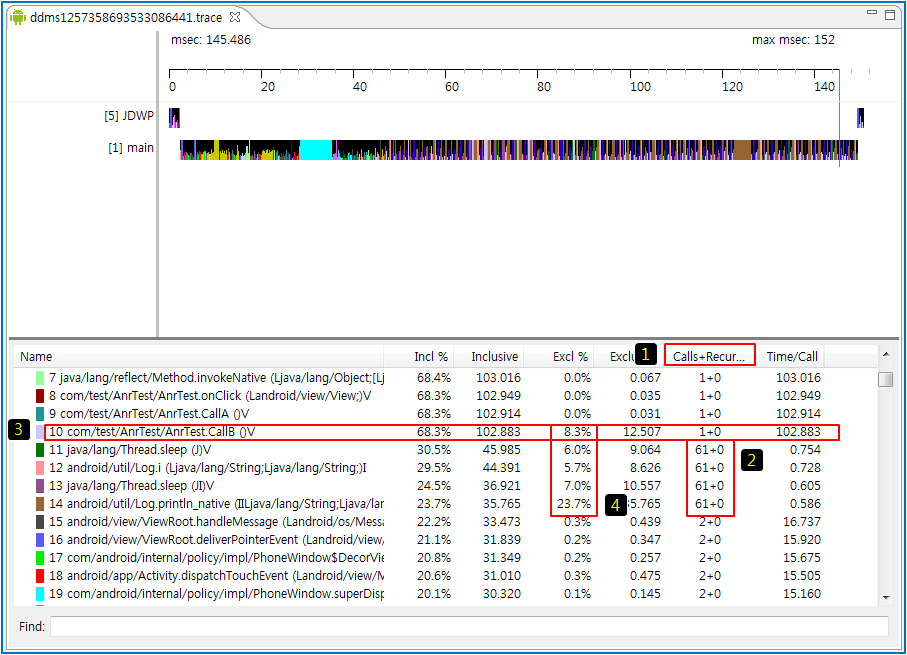
Task: Click the dark red swatch of AnrTest.onClick
Action: coord(40,396)
